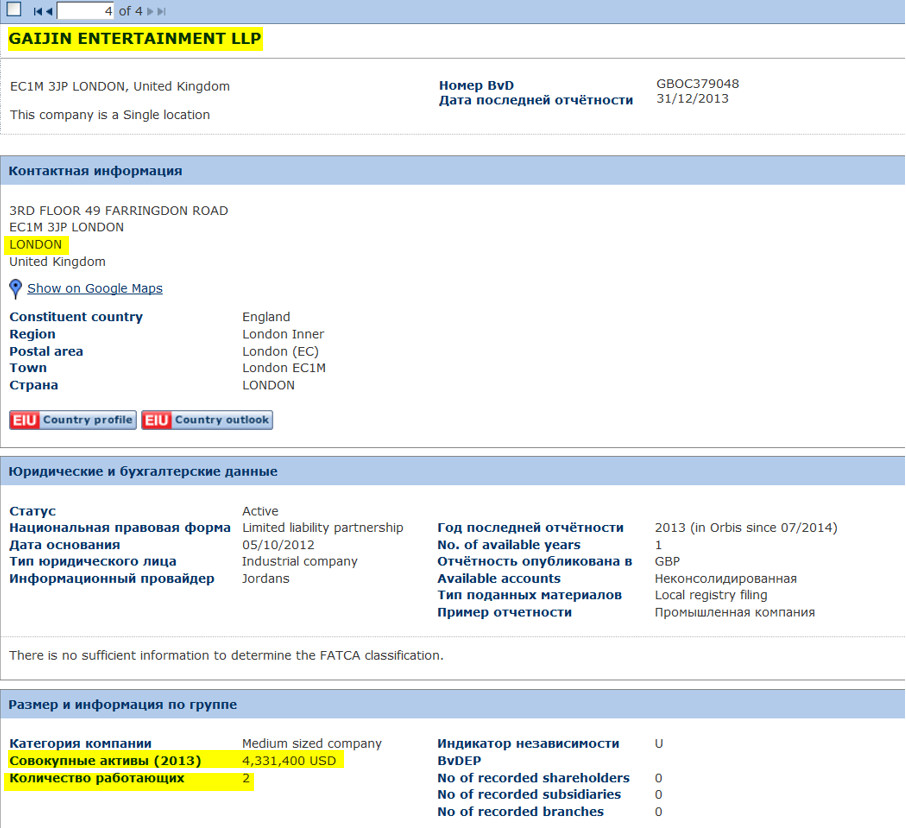Click Совокупные активы (2013) label

(x=105, y=761)
